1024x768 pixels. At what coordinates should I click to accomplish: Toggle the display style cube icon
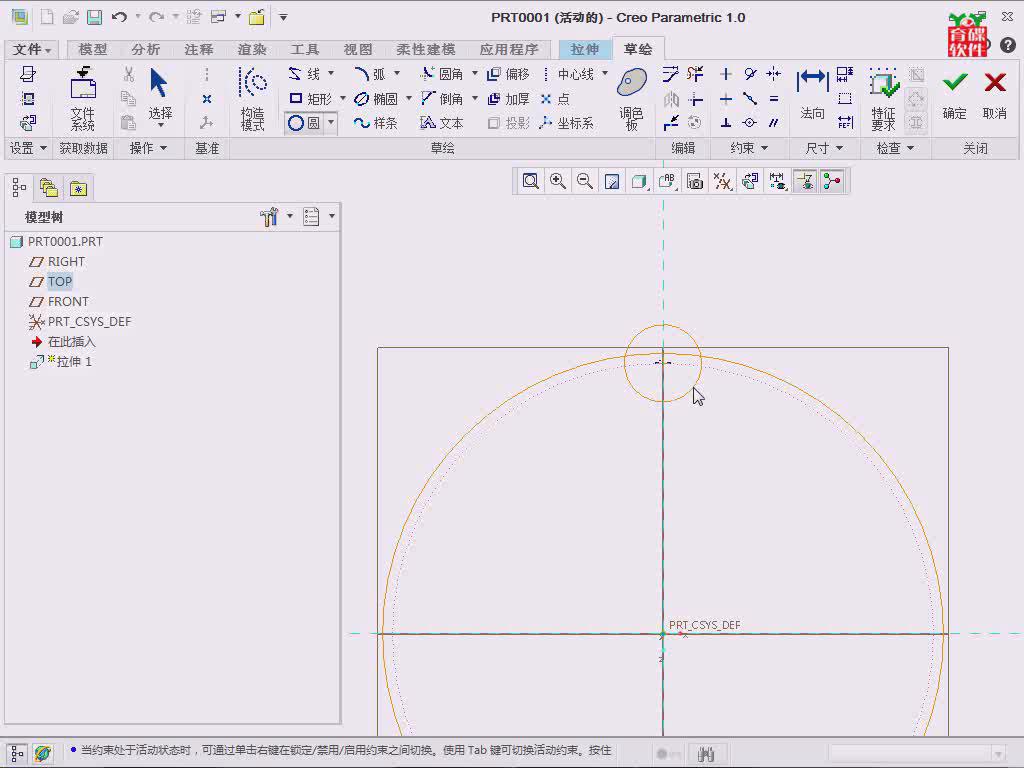point(639,181)
